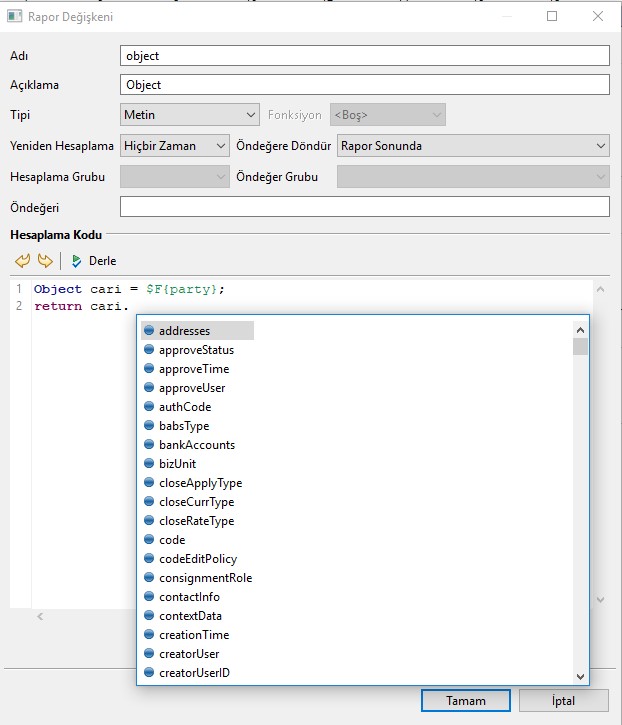The image size is (622, 725).
Task: Click the blue icon beside approveStatus
Action: click(149, 350)
